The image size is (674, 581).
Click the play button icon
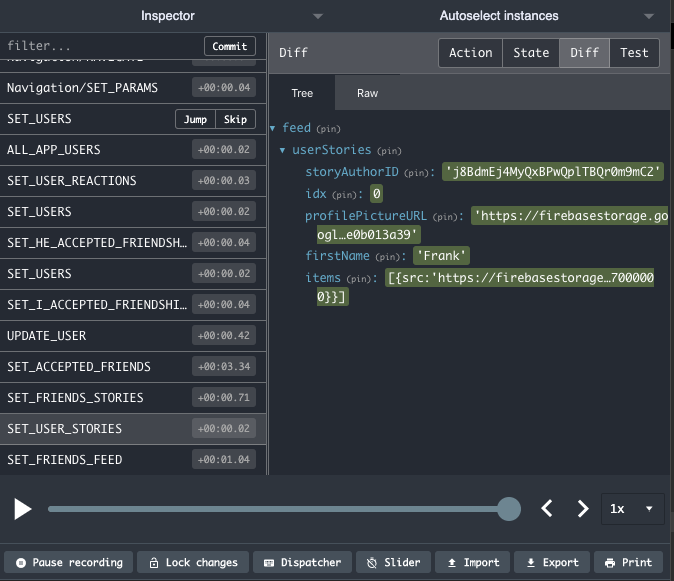[23, 509]
